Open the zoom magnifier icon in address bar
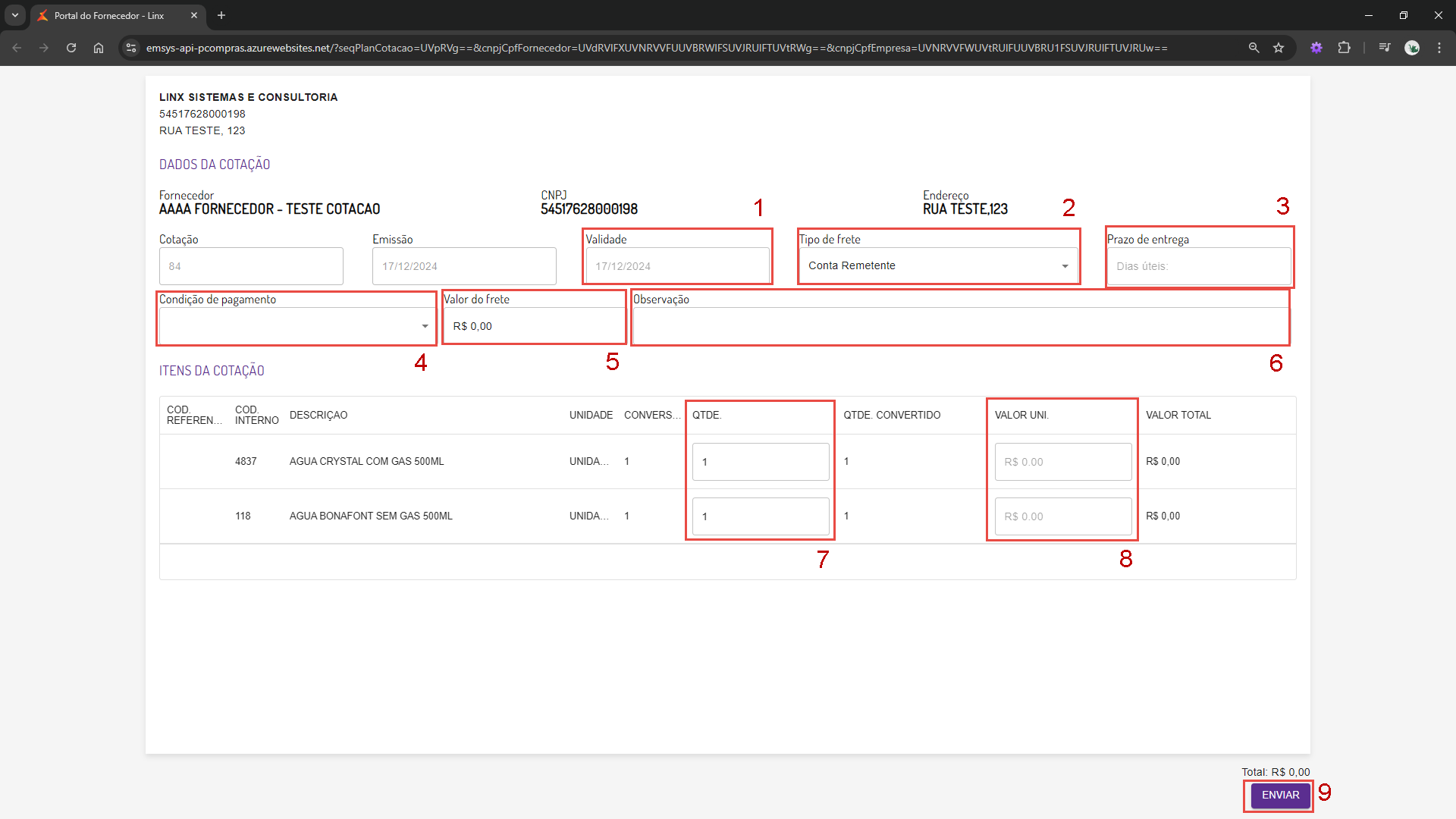The width and height of the screenshot is (1456, 819). (1254, 48)
